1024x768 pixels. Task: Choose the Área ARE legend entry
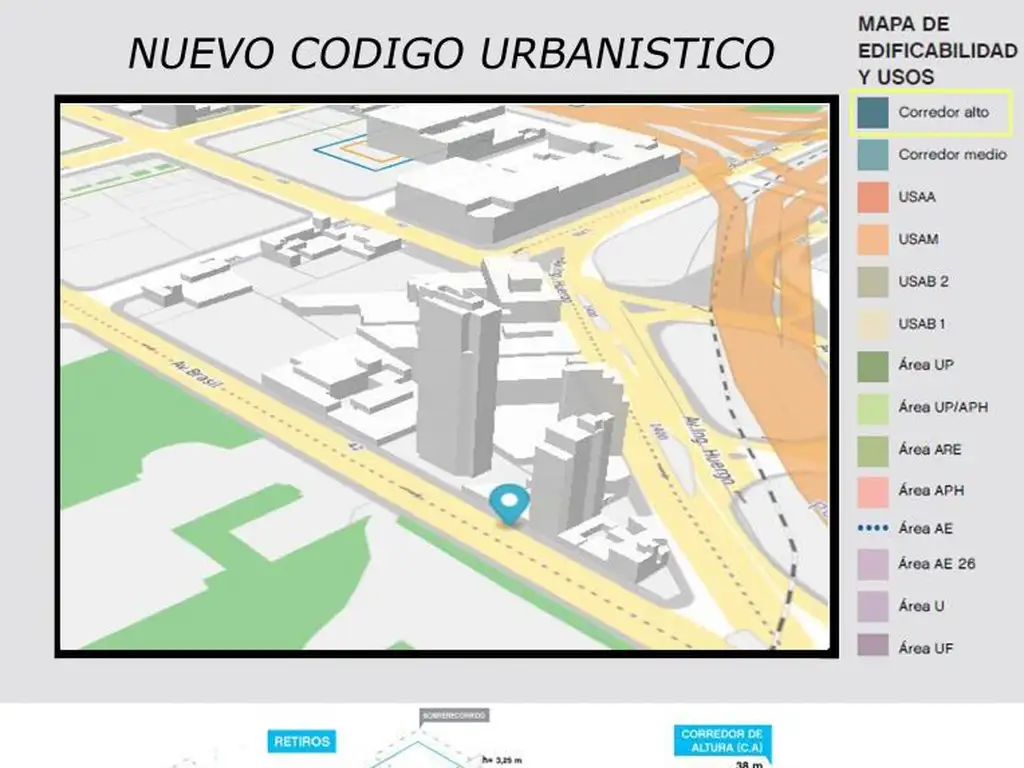929,449
